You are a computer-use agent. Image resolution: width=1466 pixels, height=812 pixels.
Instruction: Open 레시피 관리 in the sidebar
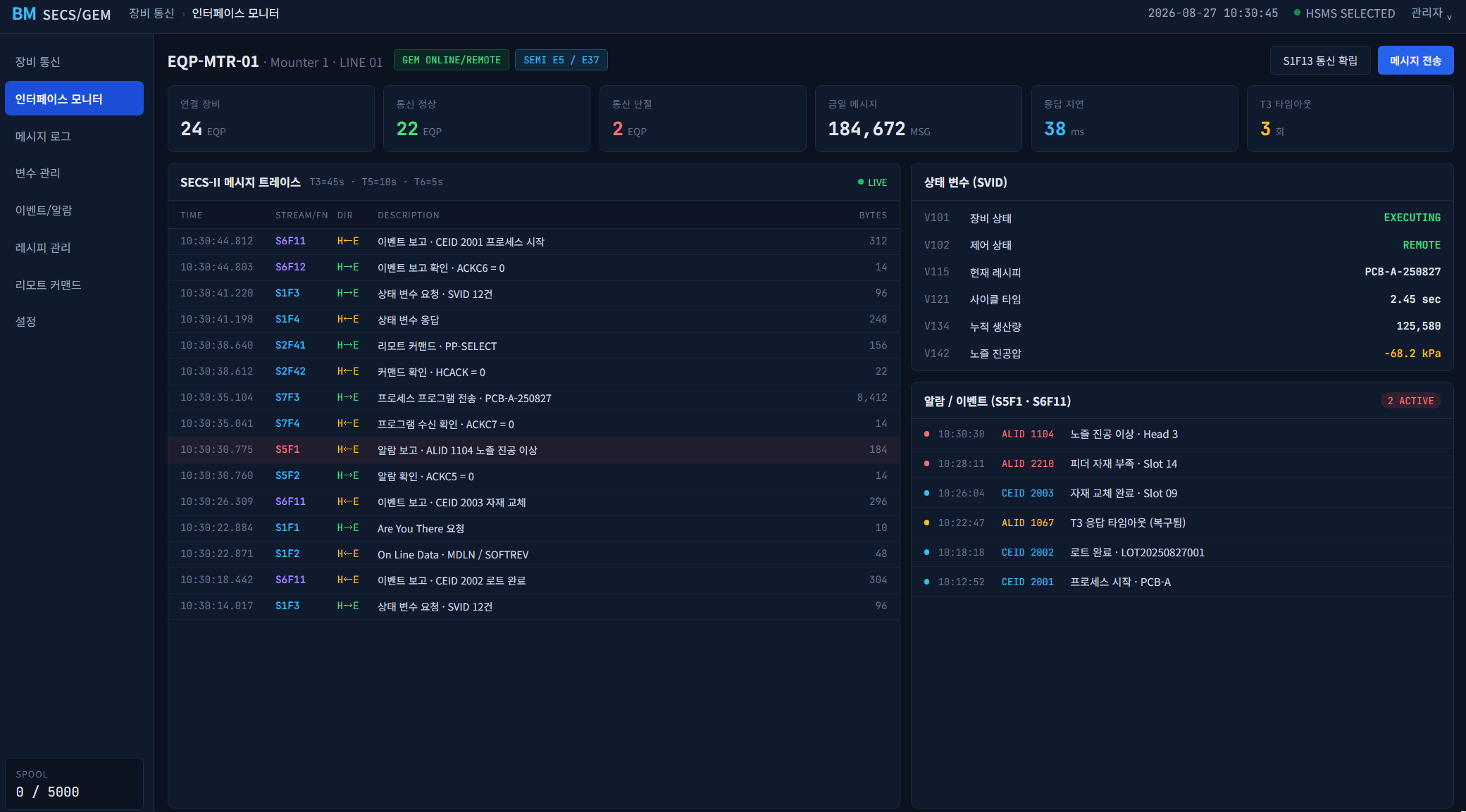click(74, 248)
